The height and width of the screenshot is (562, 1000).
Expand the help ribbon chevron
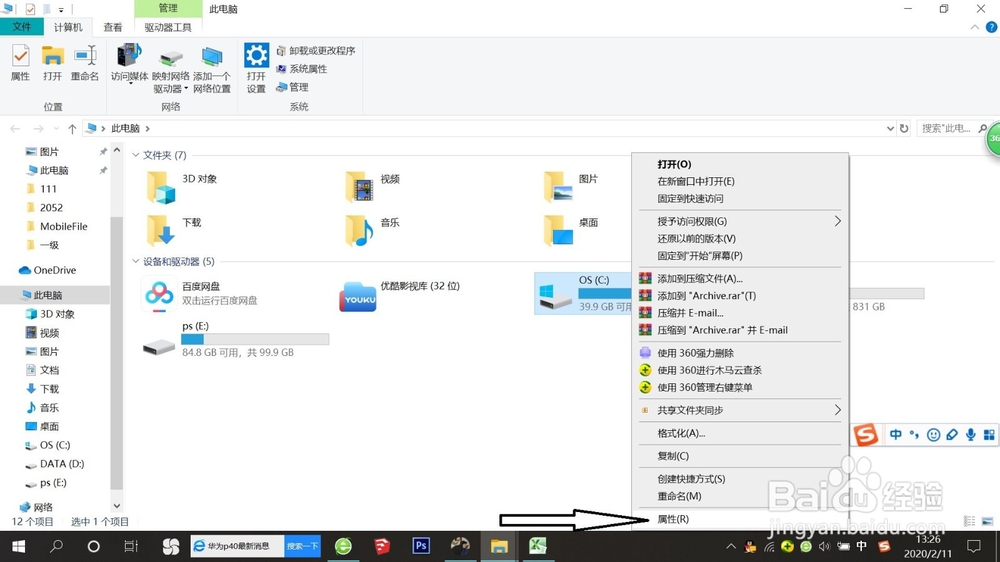(974, 27)
